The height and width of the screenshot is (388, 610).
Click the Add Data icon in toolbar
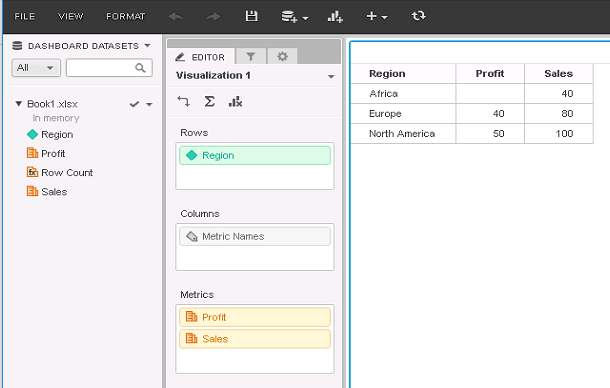tap(289, 16)
